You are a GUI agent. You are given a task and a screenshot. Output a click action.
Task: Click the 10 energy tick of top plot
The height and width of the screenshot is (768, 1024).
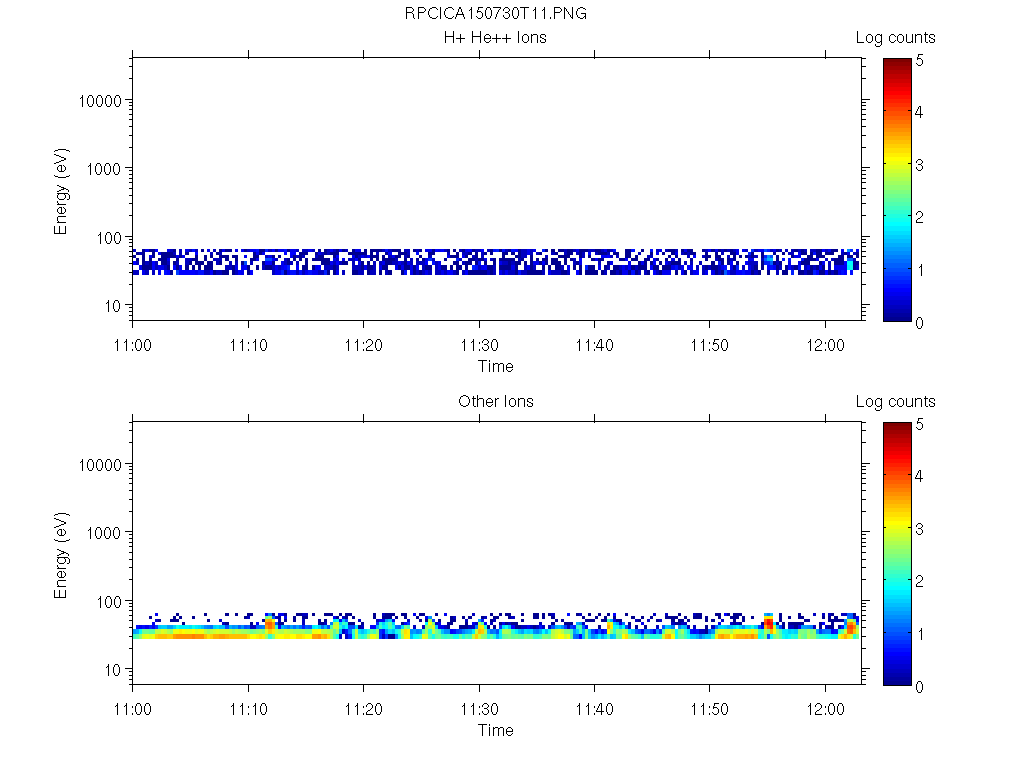pyautogui.click(x=113, y=306)
